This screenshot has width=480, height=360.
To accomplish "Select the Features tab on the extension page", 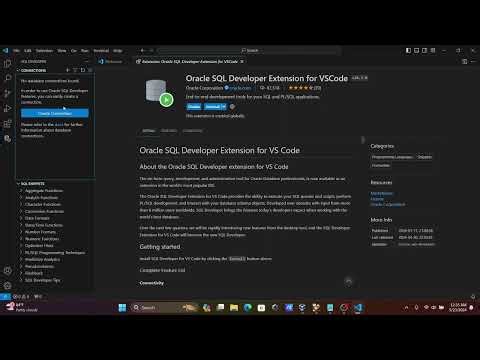I will pyautogui.click(x=169, y=131).
